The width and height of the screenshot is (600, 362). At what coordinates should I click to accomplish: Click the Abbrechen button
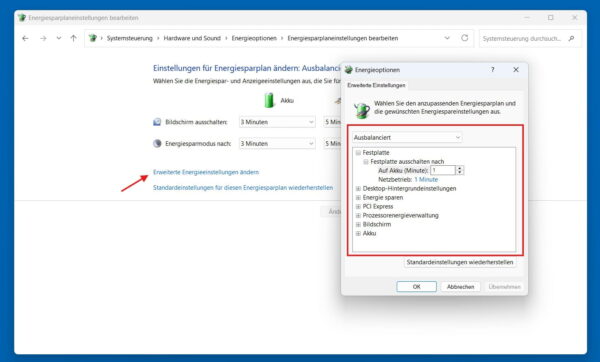coord(460,287)
